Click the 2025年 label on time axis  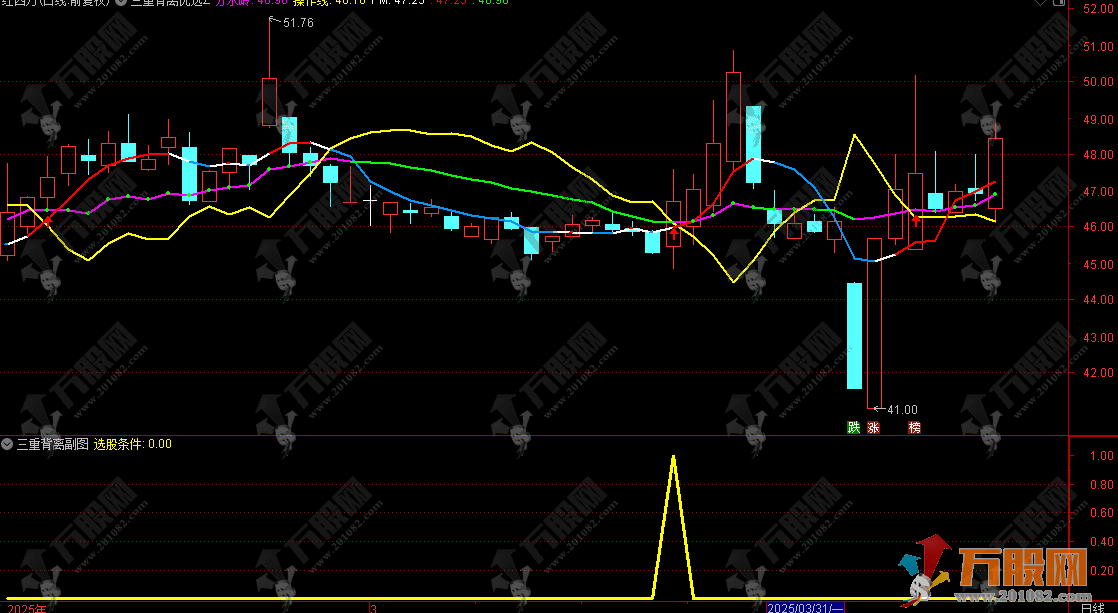point(24,607)
